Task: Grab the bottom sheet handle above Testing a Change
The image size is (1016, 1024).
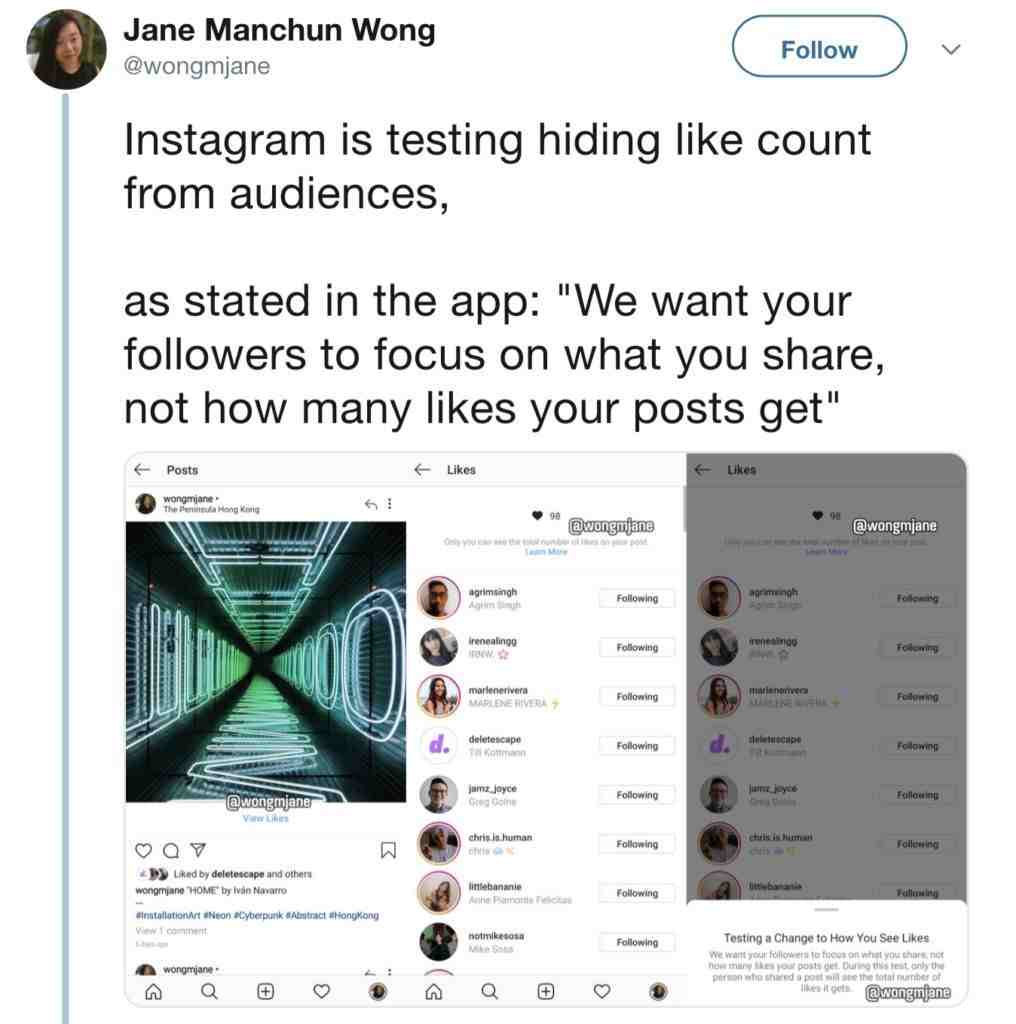Action: click(826, 909)
